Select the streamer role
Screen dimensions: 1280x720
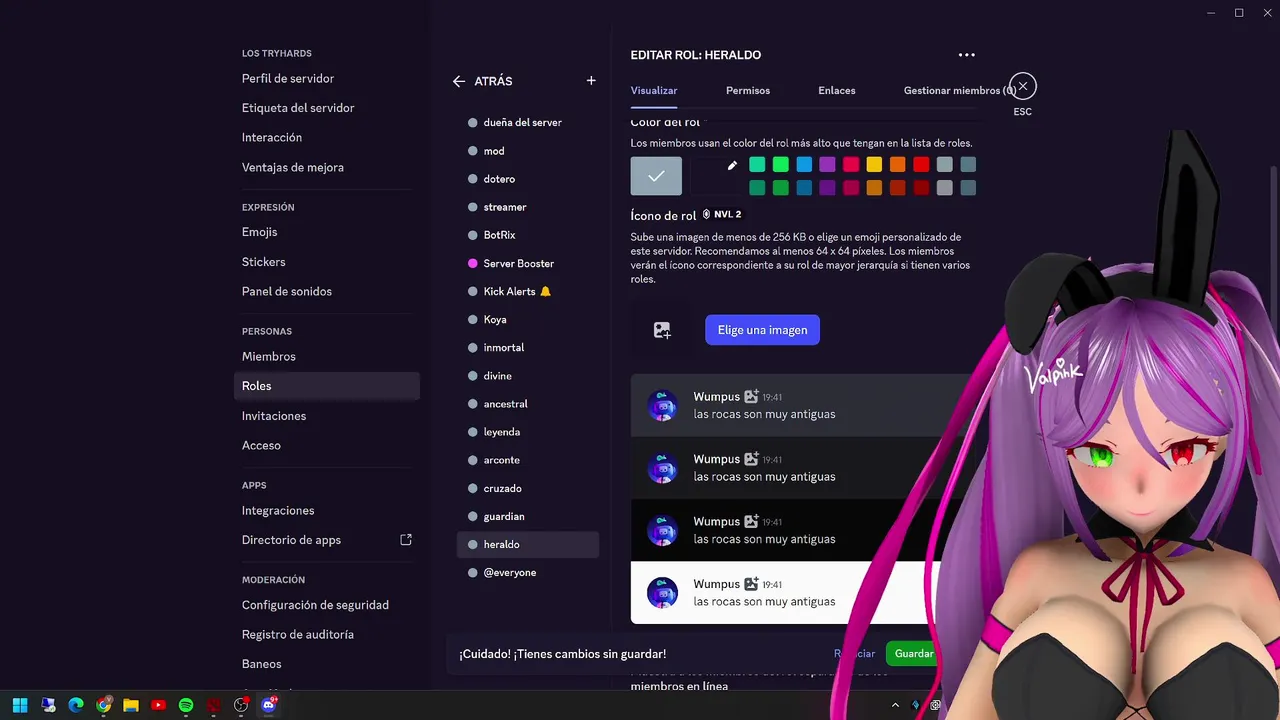coord(528,207)
